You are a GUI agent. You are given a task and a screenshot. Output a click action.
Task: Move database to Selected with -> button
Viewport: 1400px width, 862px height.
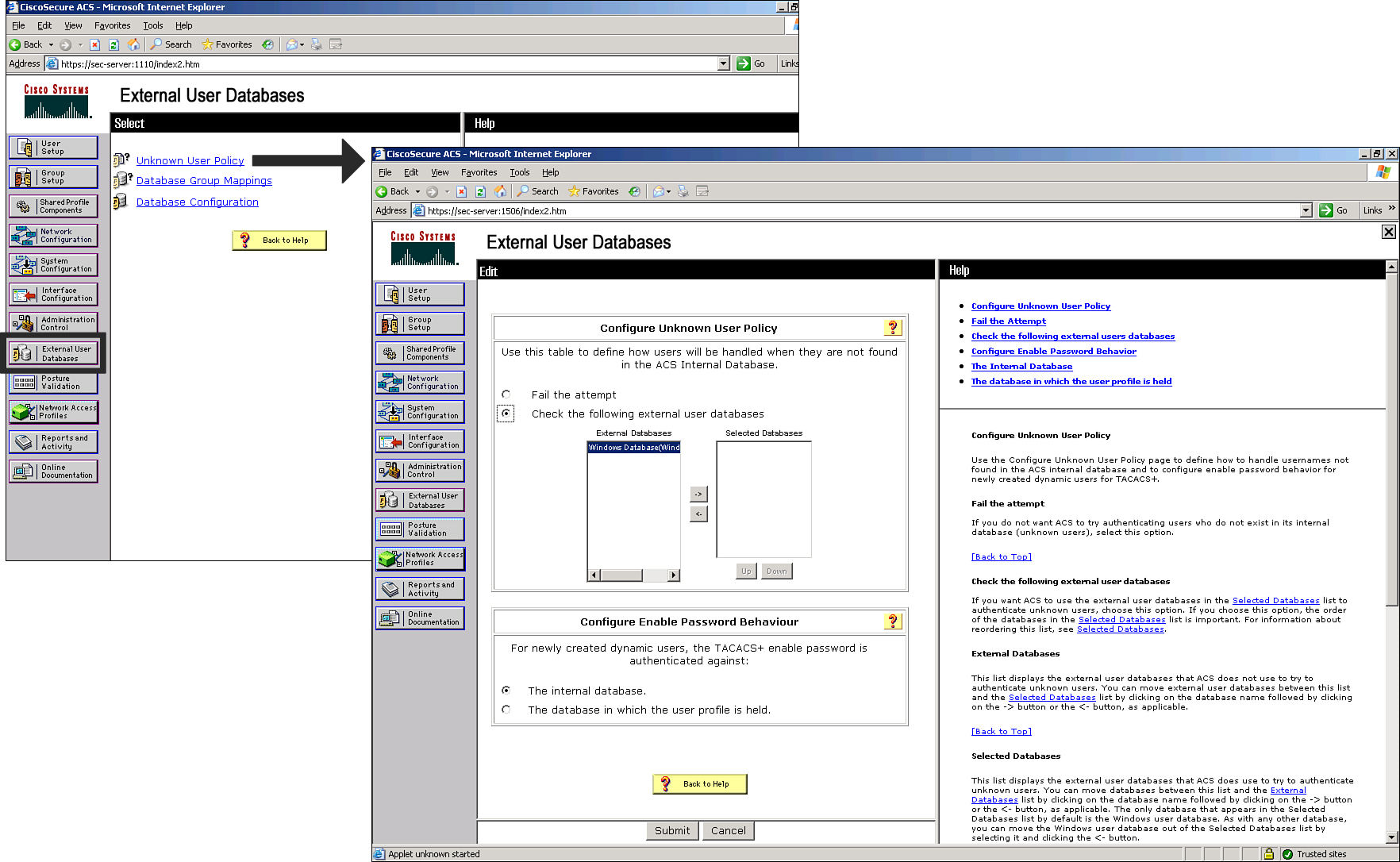coord(698,494)
